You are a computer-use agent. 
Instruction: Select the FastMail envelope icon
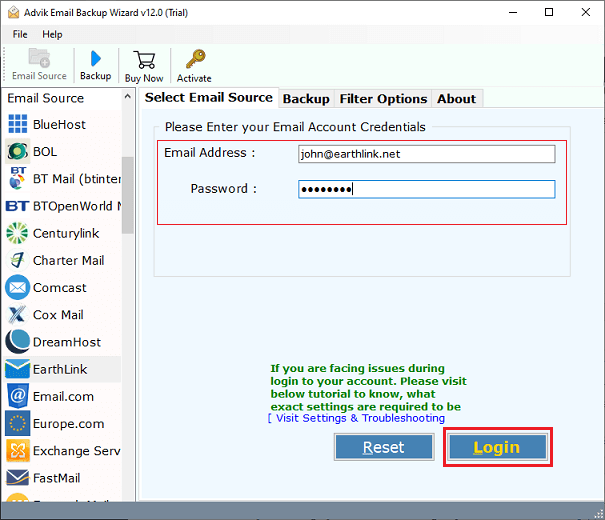click(17, 478)
